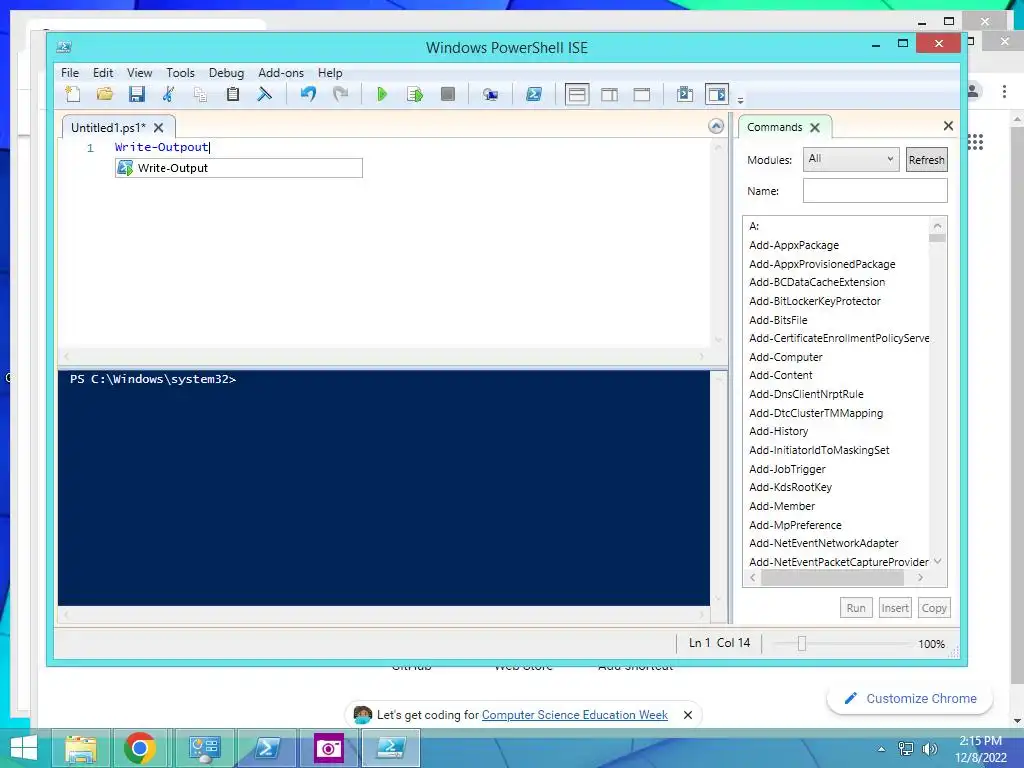Image resolution: width=1024 pixels, height=768 pixels.
Task: Clear the console pane icon
Action: click(264, 94)
